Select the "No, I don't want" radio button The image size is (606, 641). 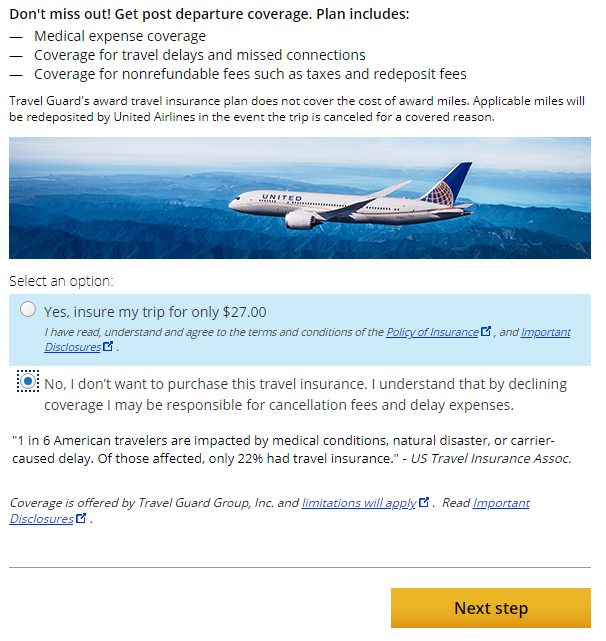coord(28,382)
